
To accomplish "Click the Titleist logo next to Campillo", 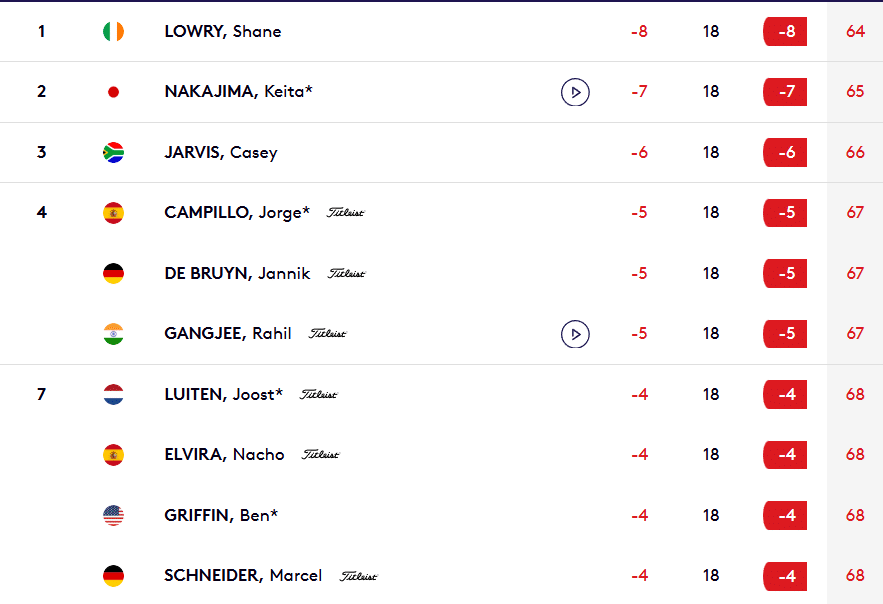I will 346,213.
